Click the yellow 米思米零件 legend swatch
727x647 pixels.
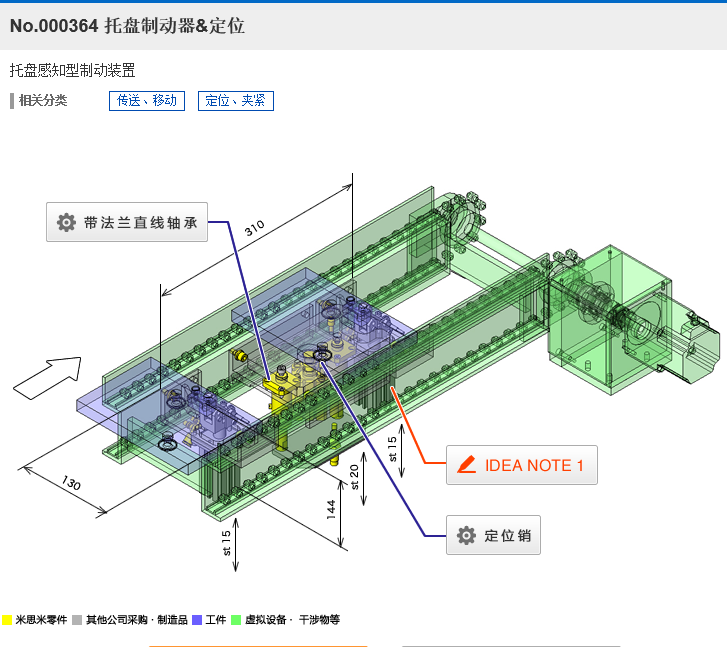pos(6,620)
